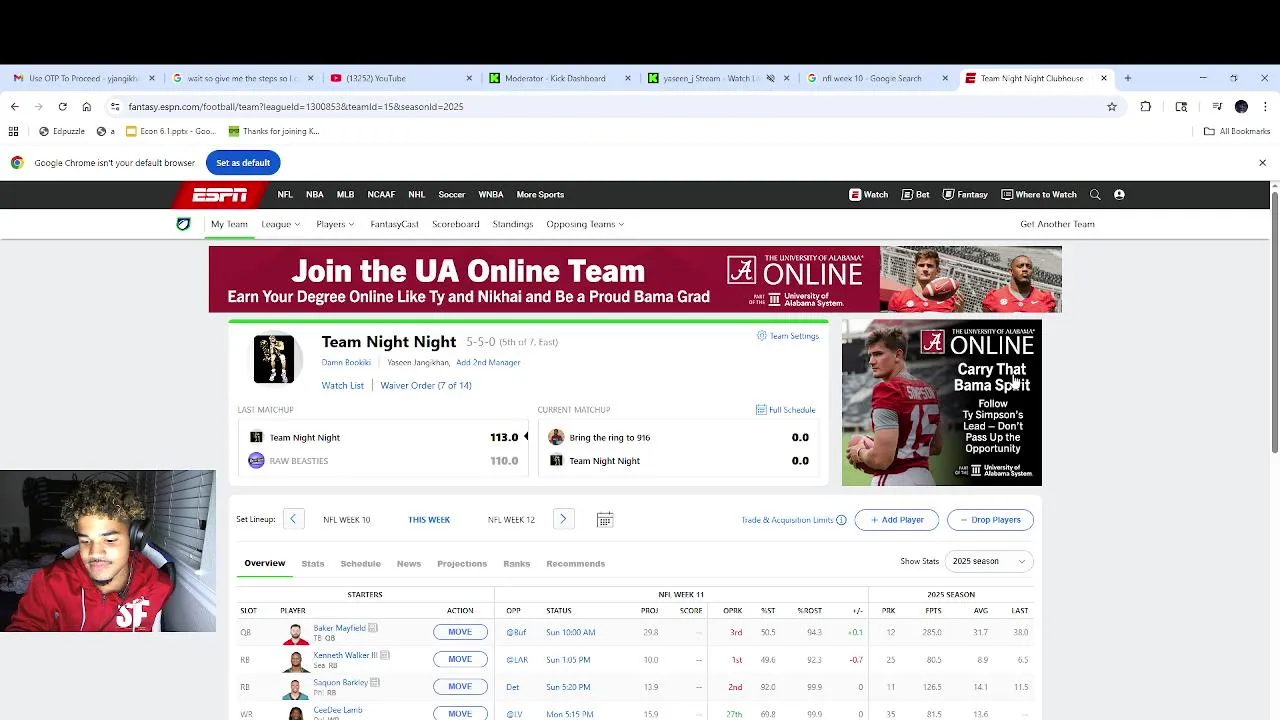Screen dimensions: 1280x720
Task: Open Waiver Order (7 of 14) link
Action: click(426, 385)
